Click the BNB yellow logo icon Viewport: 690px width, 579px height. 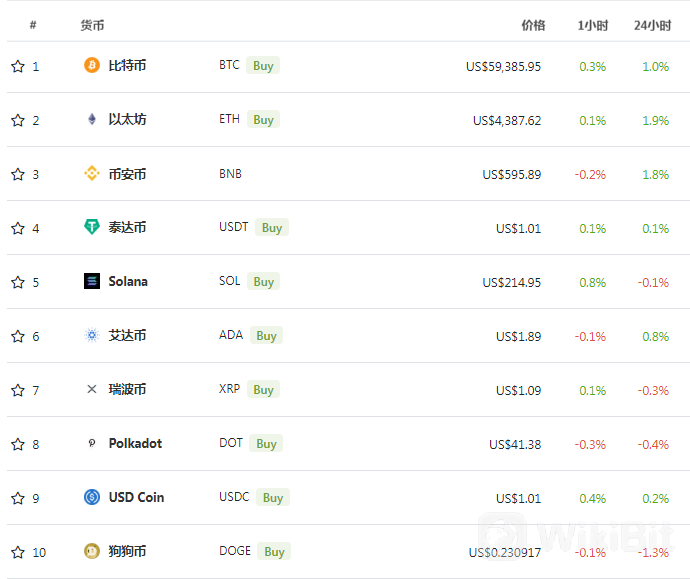pos(92,173)
